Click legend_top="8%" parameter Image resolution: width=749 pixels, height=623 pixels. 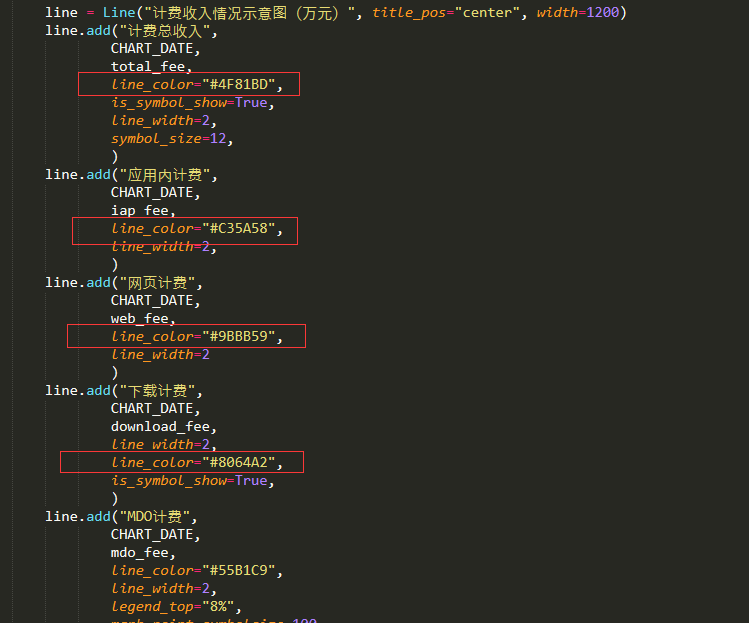pyautogui.click(x=172, y=607)
